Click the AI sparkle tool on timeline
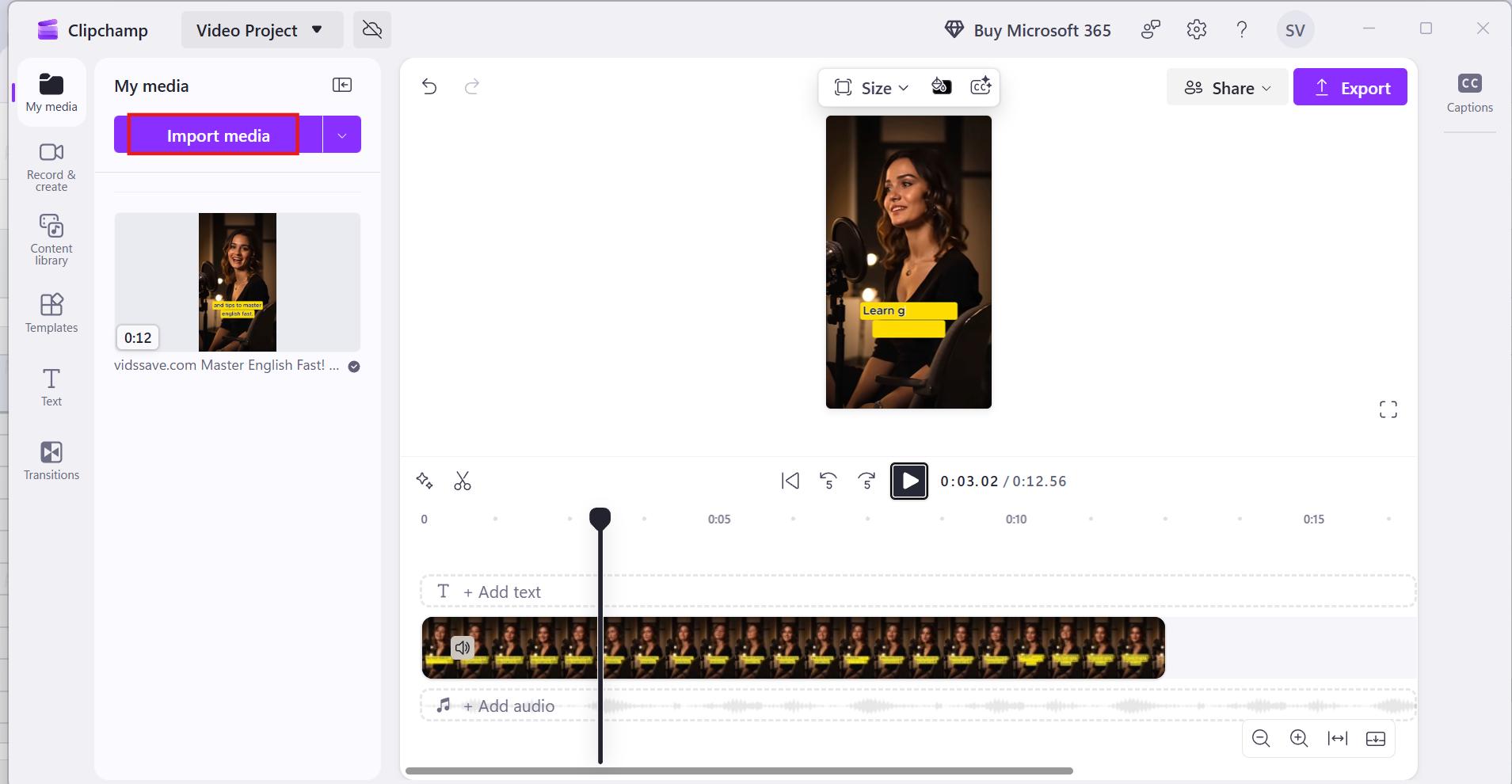 pos(425,481)
